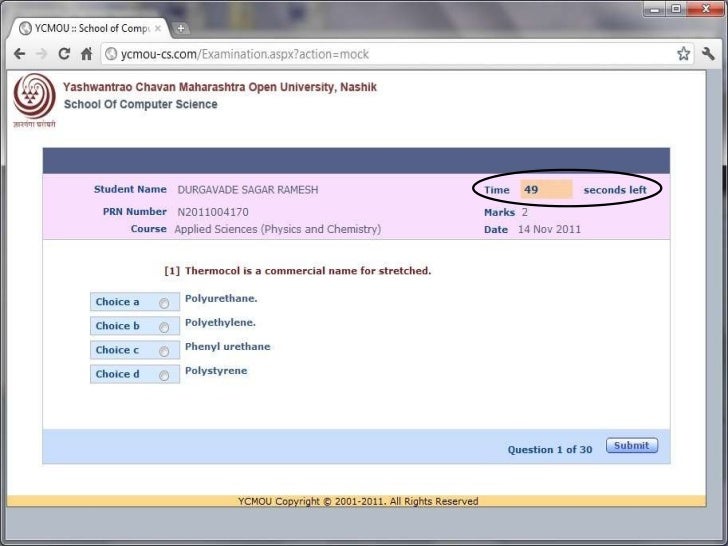The image size is (728, 546).
Task: Click the globe icon in the address bar
Action: [x=111, y=54]
